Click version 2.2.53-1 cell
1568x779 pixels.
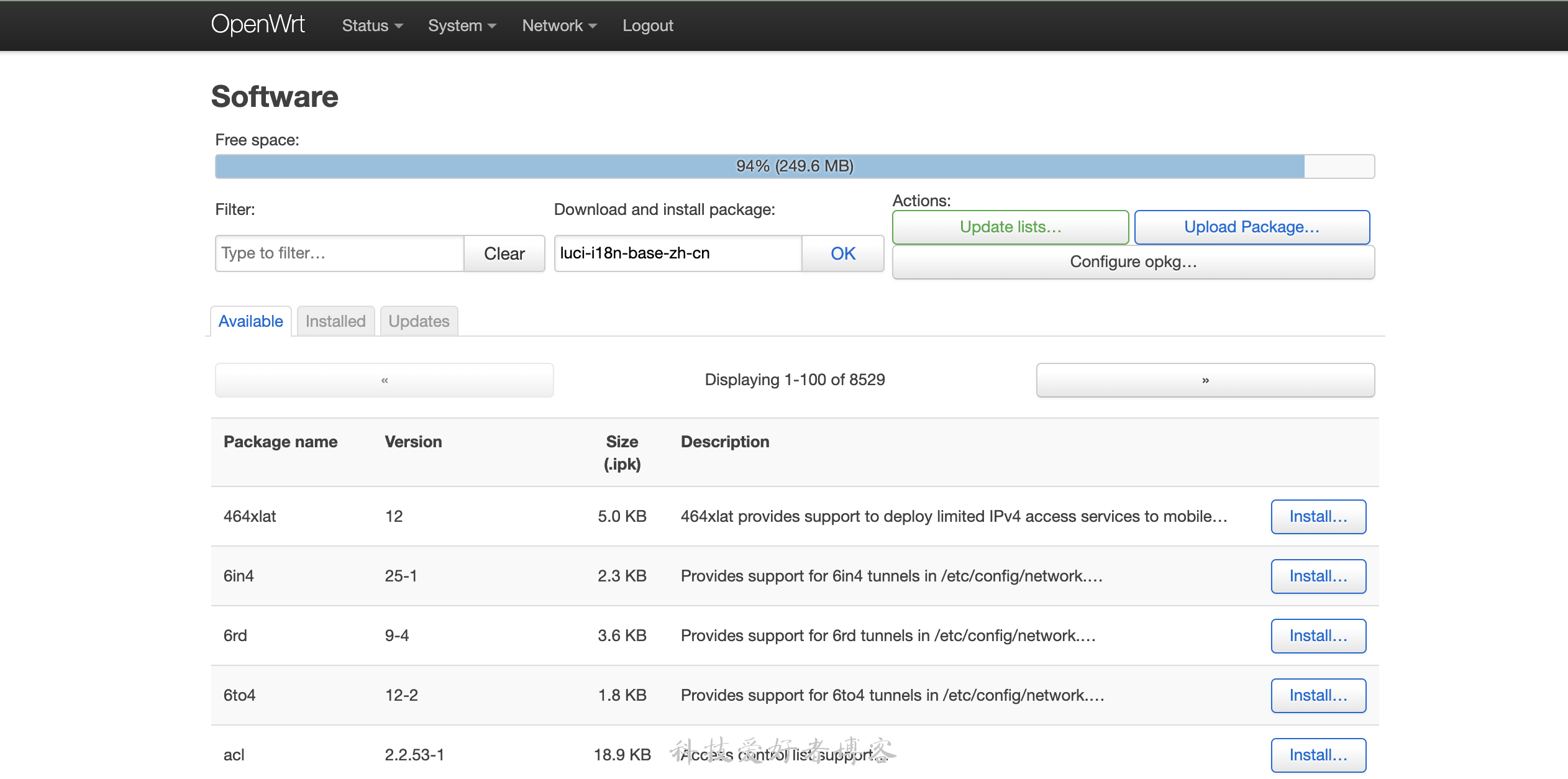click(414, 755)
